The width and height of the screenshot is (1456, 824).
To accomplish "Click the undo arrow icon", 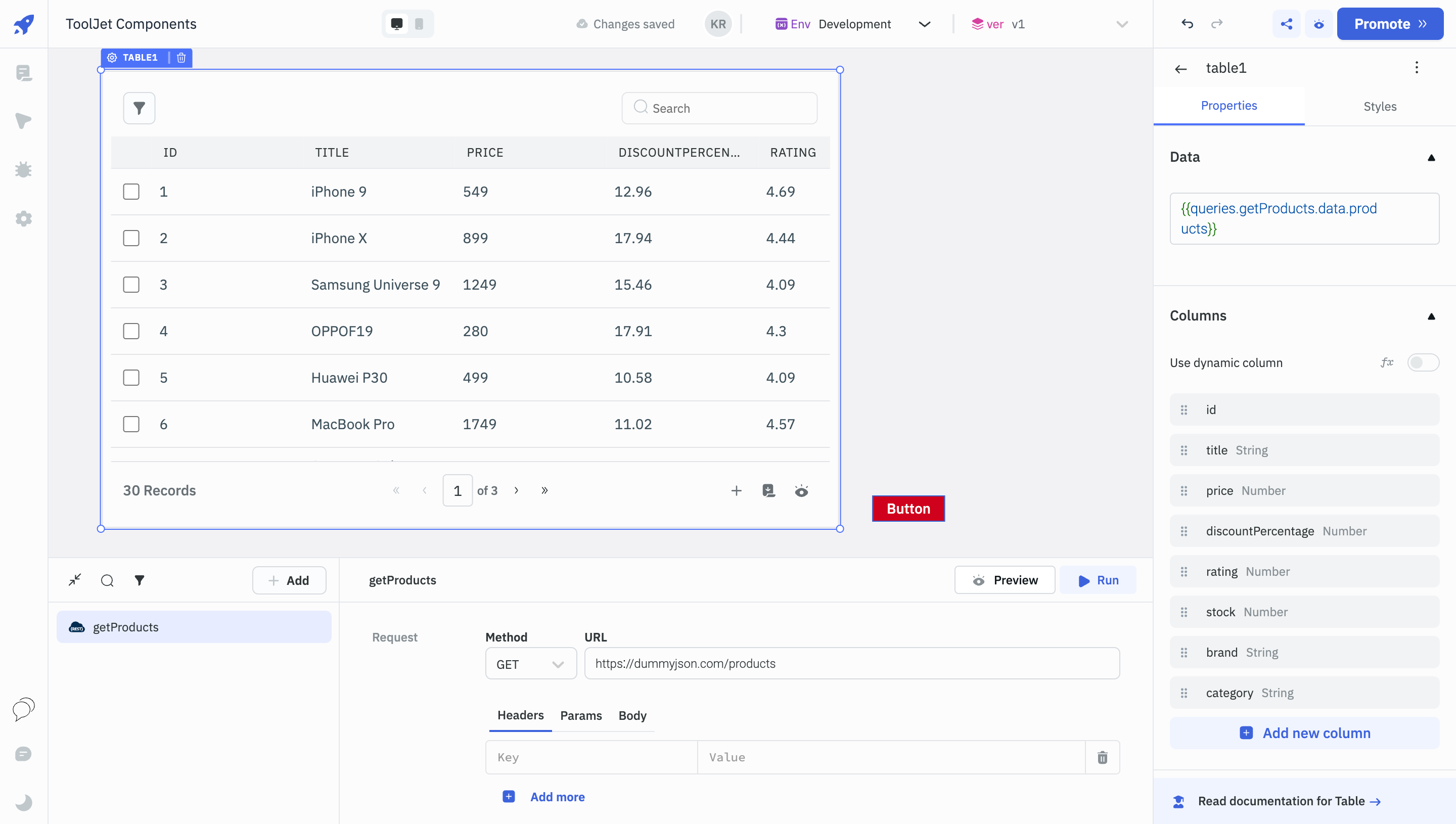I will click(1187, 24).
